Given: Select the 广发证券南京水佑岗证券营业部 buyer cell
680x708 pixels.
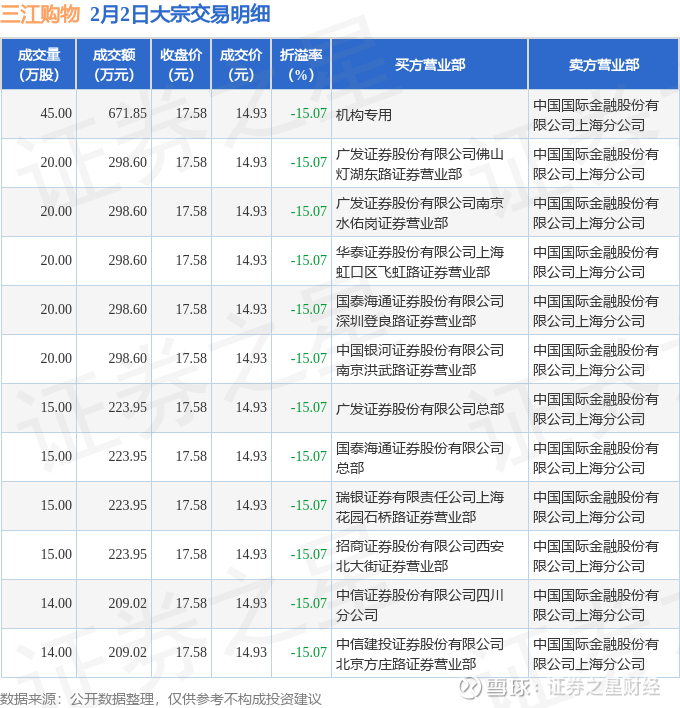Looking at the screenshot, I should [430, 212].
